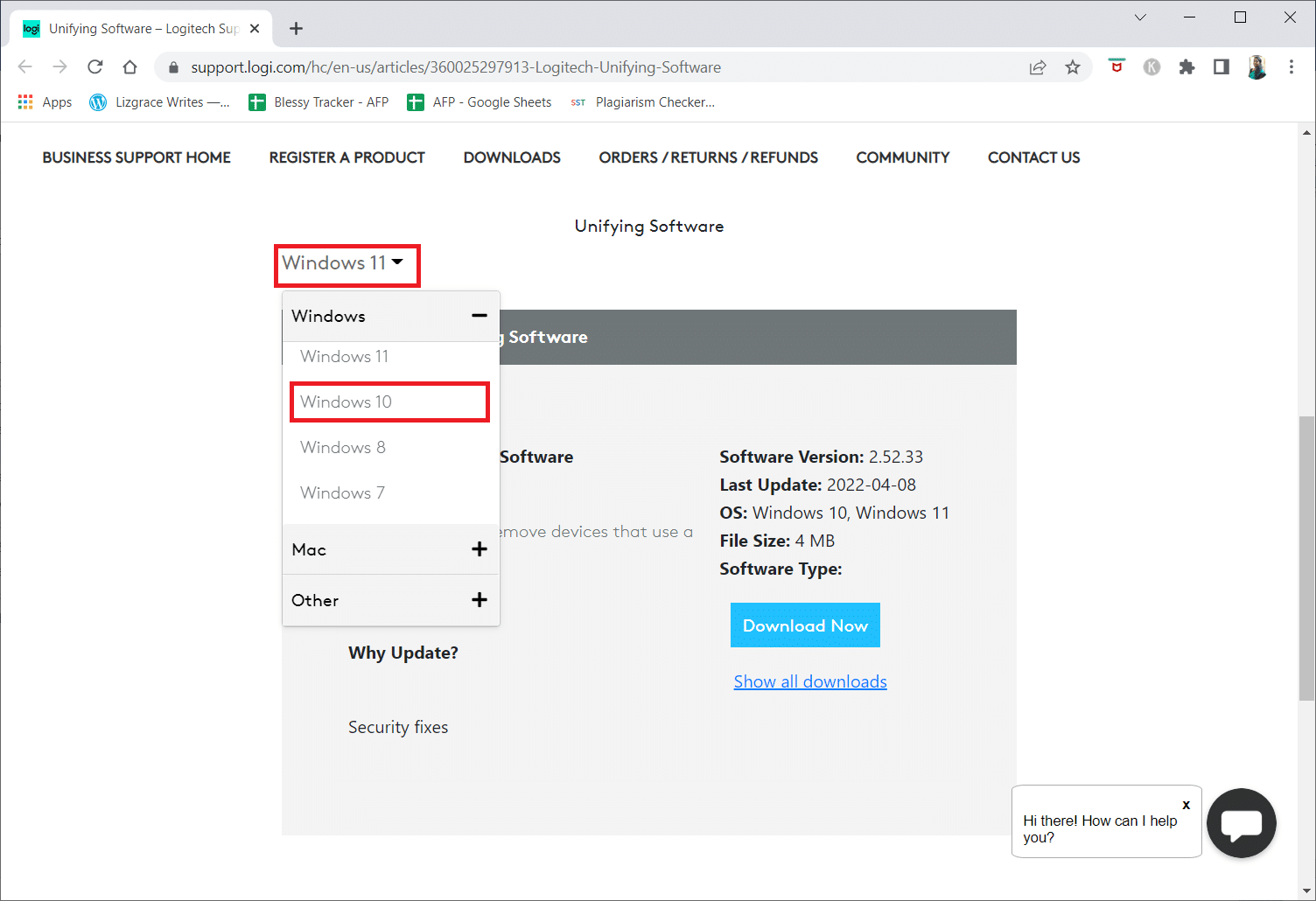Click the Last Update 2022-04-08 text

(817, 485)
